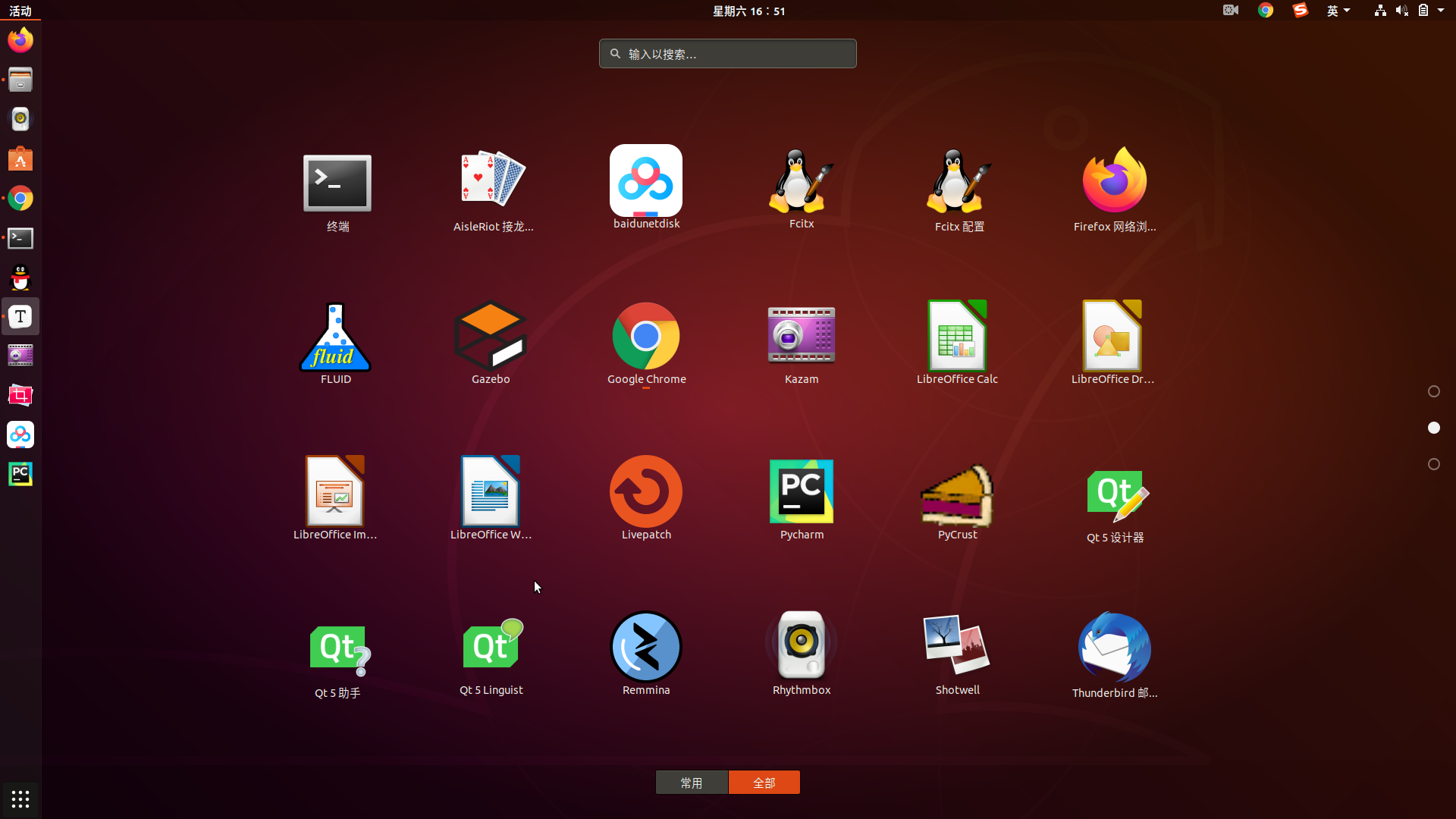Screen dimensions: 1456x819
Task: Go to the third app page indicator
Action: [1433, 464]
